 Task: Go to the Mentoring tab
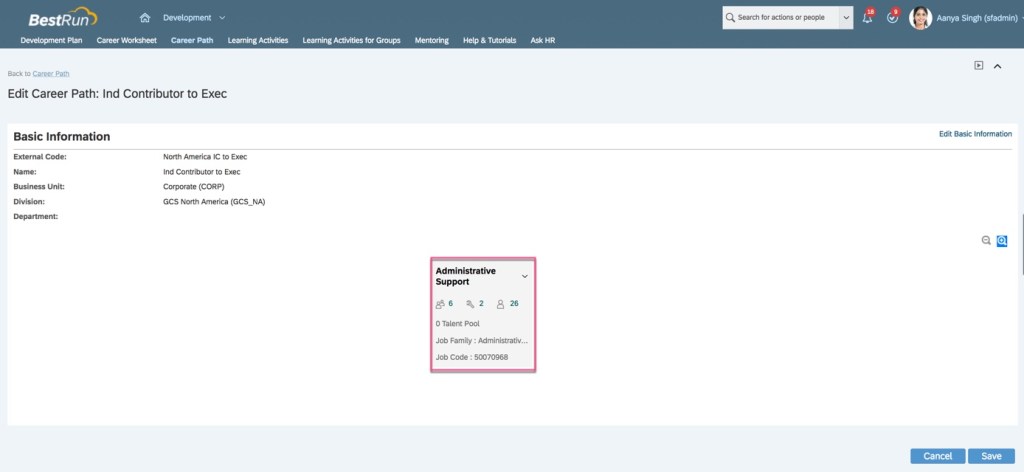pyautogui.click(x=432, y=41)
